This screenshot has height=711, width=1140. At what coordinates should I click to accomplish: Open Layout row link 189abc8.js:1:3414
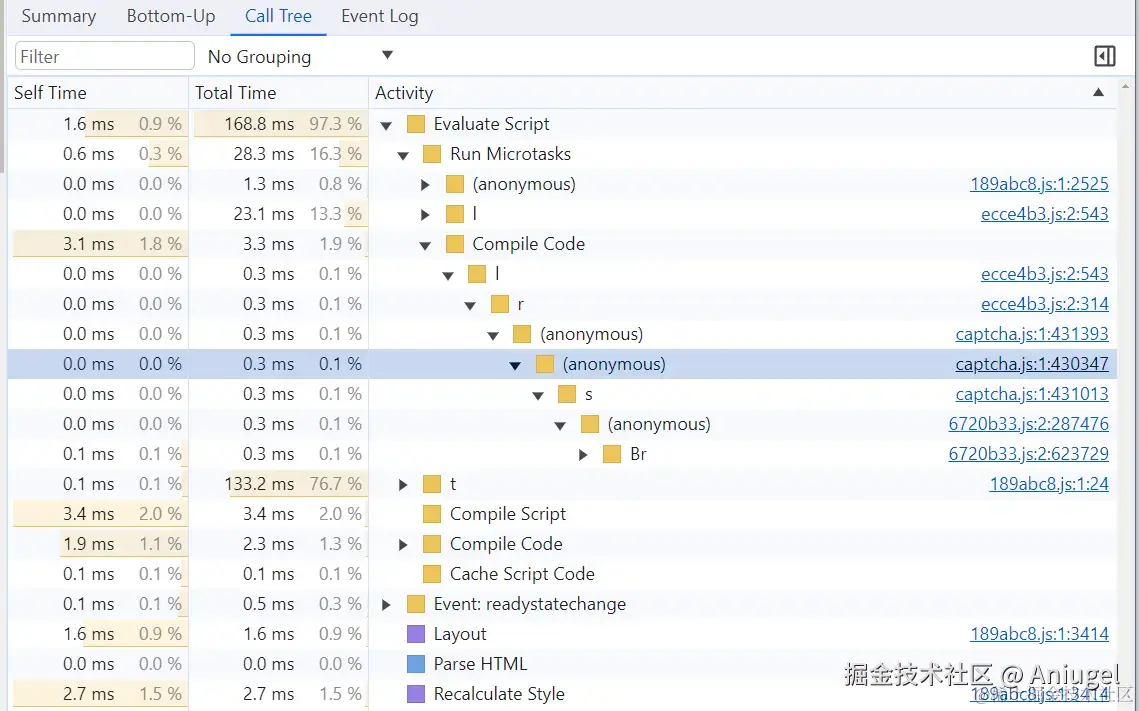click(1039, 634)
